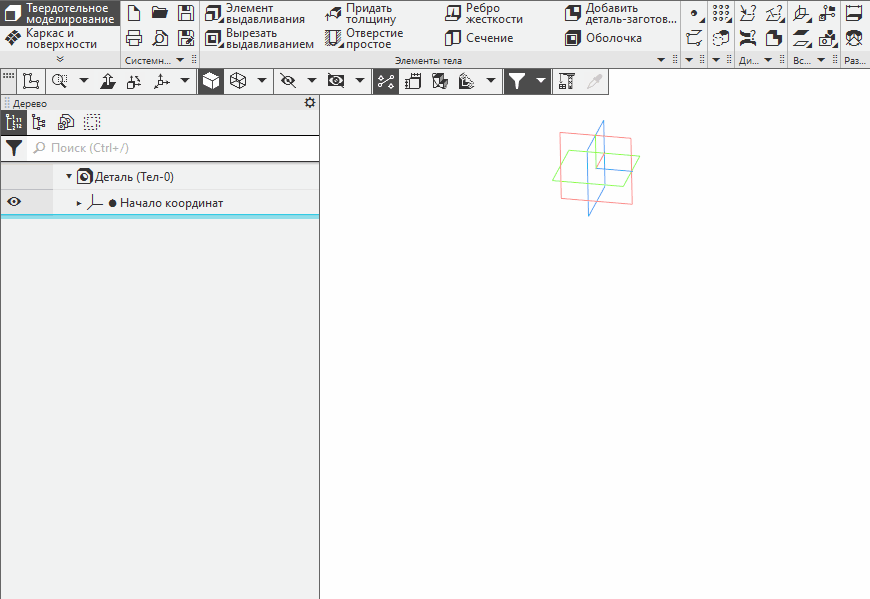The height and width of the screenshot is (599, 870).
Task: Open the filter dropdown arrow in view toolbar
Action: (x=541, y=82)
